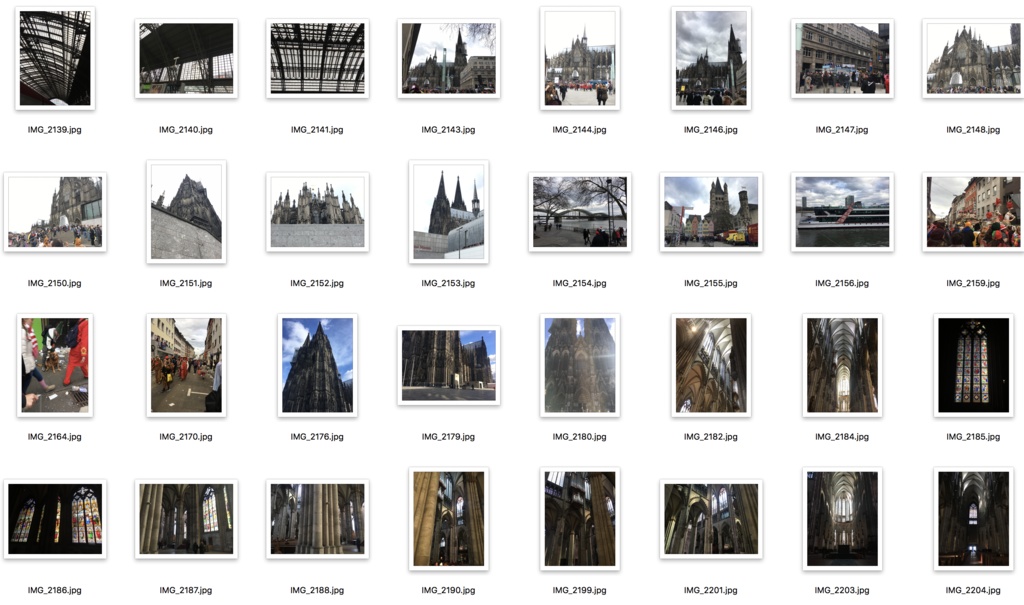Image resolution: width=1024 pixels, height=605 pixels.
Task: Click the file name IMG_2179.jpg
Action: (449, 437)
